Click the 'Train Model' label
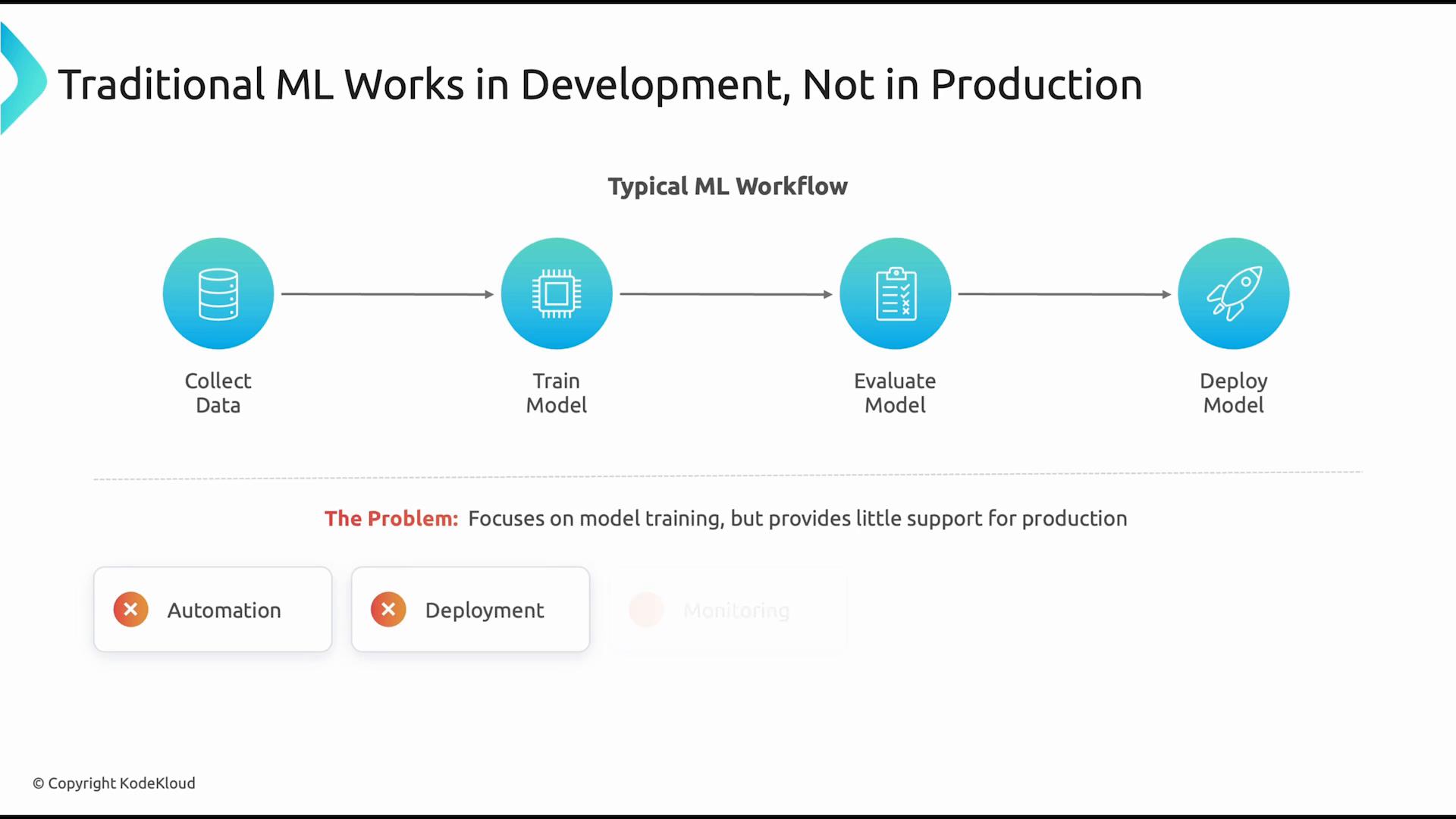 [557, 393]
